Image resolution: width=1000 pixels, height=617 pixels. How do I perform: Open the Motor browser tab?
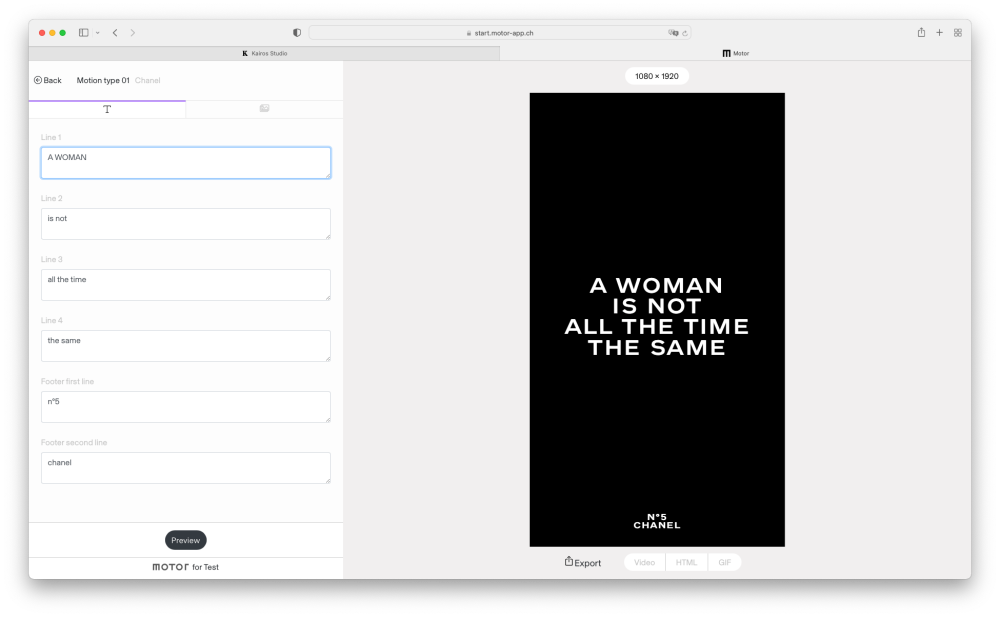735,54
